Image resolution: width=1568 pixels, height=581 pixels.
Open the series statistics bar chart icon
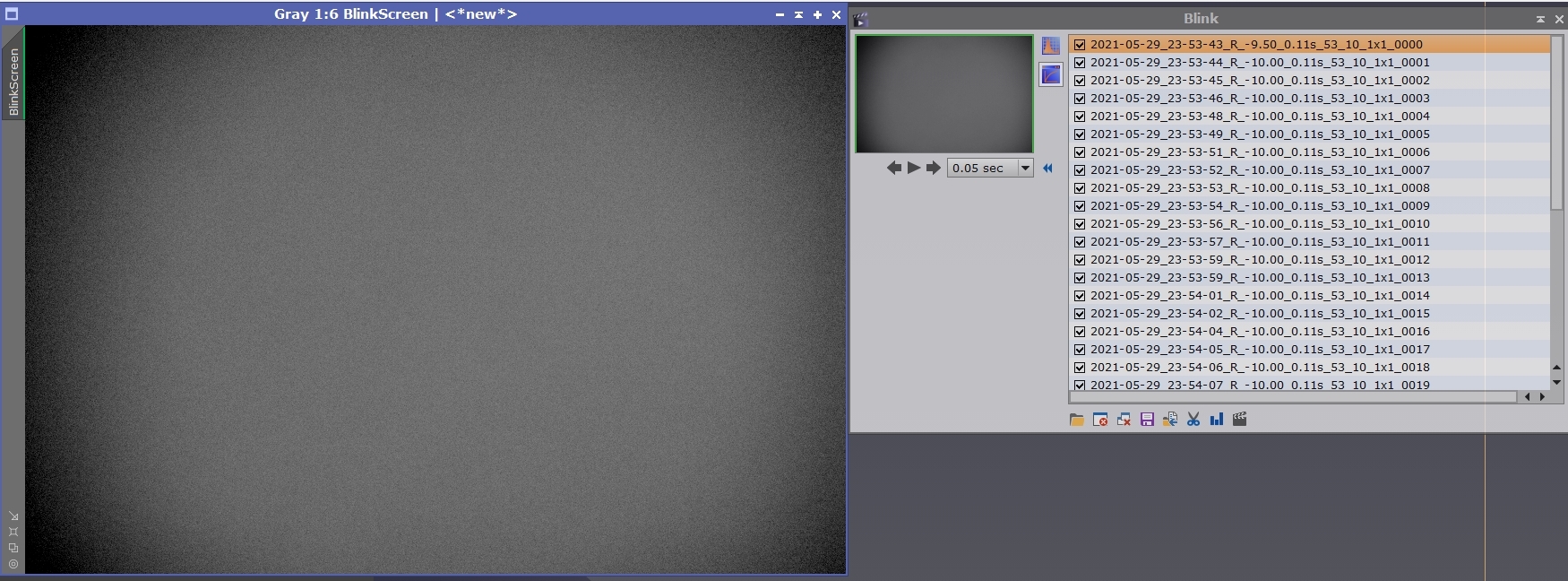[1217, 420]
